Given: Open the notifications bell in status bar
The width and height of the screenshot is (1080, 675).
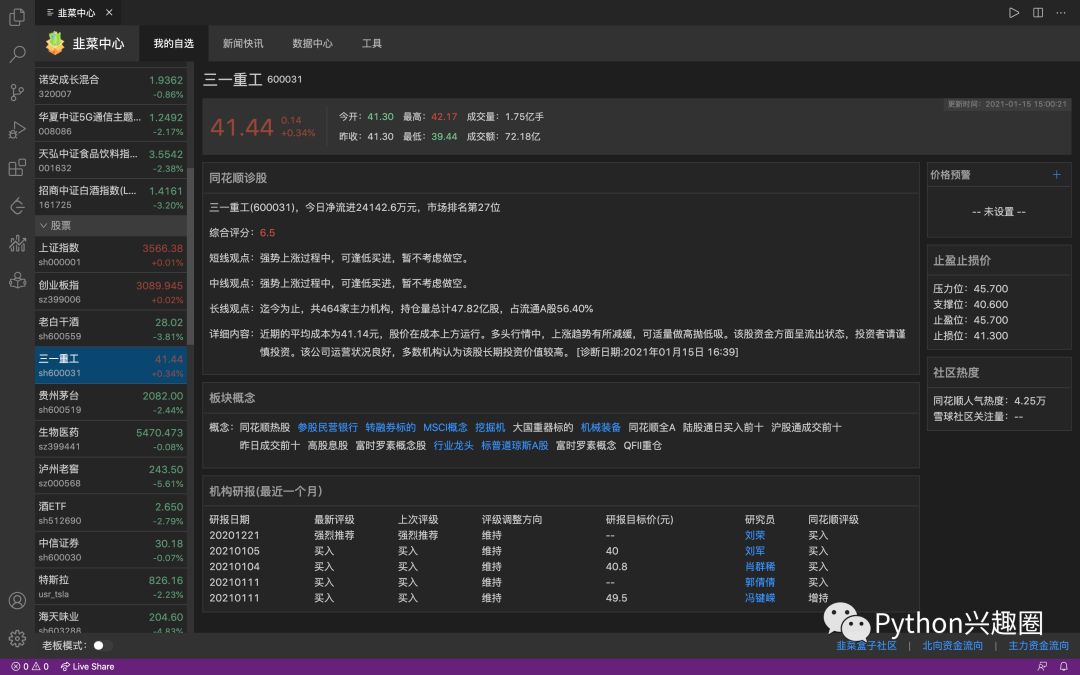Looking at the screenshot, I should pyautogui.click(x=1063, y=667).
